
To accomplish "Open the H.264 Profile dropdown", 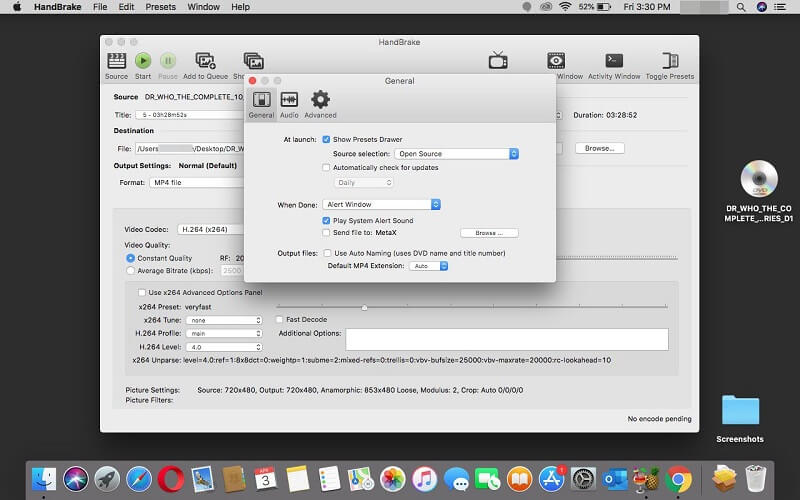I will pyautogui.click(x=224, y=334).
